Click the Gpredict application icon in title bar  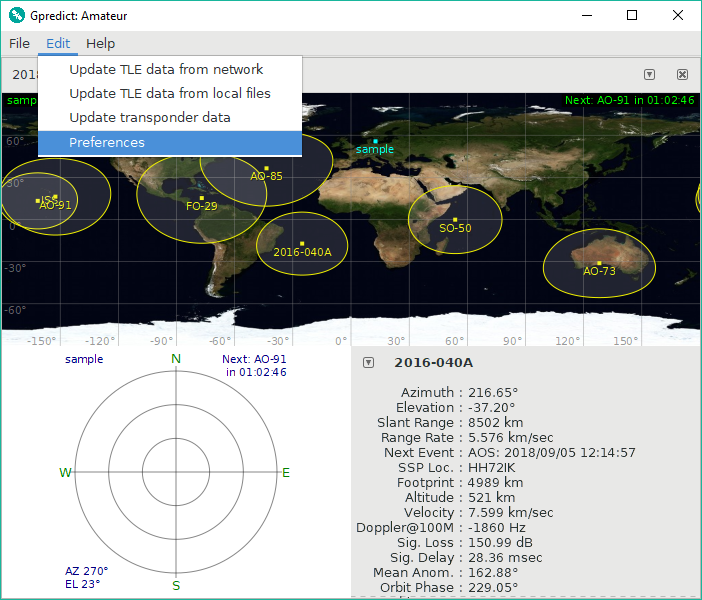click(x=17, y=16)
